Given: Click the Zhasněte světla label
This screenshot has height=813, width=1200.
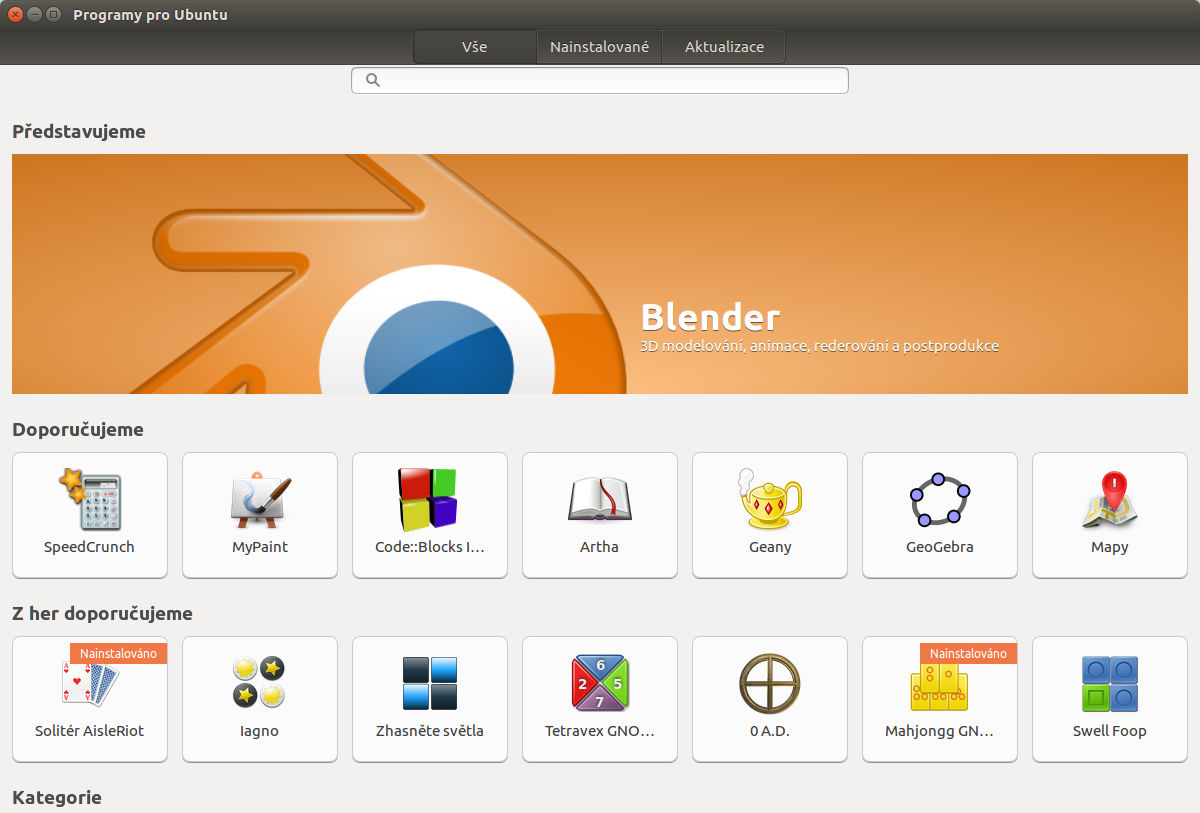Looking at the screenshot, I should pyautogui.click(x=430, y=731).
